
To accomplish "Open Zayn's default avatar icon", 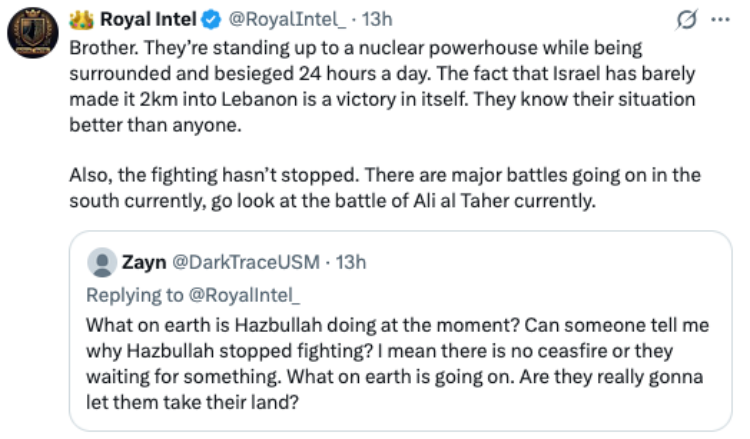I will pos(102,263).
